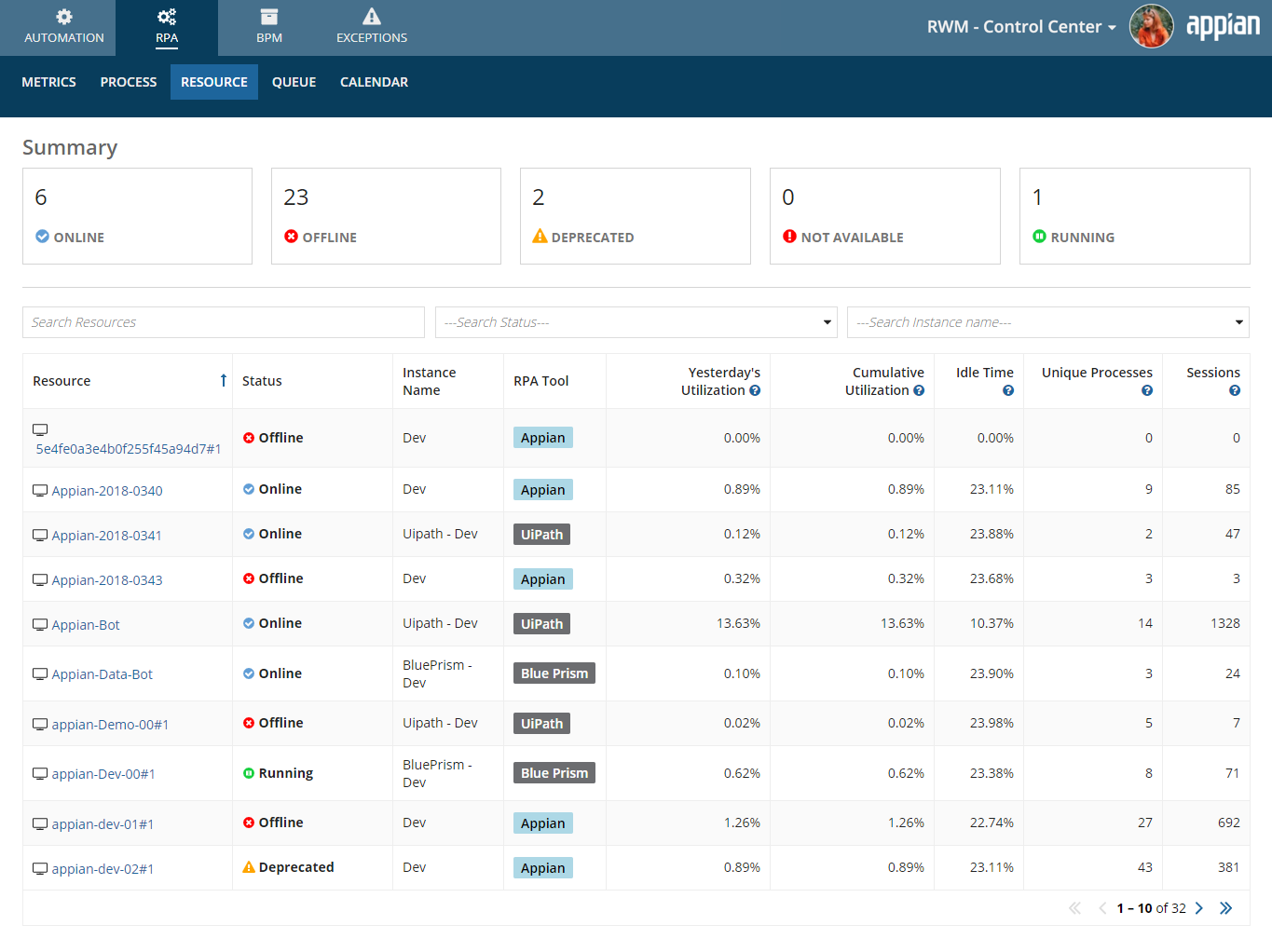1272x952 pixels.
Task: Open the Automation gear icon tab
Action: [x=63, y=17]
